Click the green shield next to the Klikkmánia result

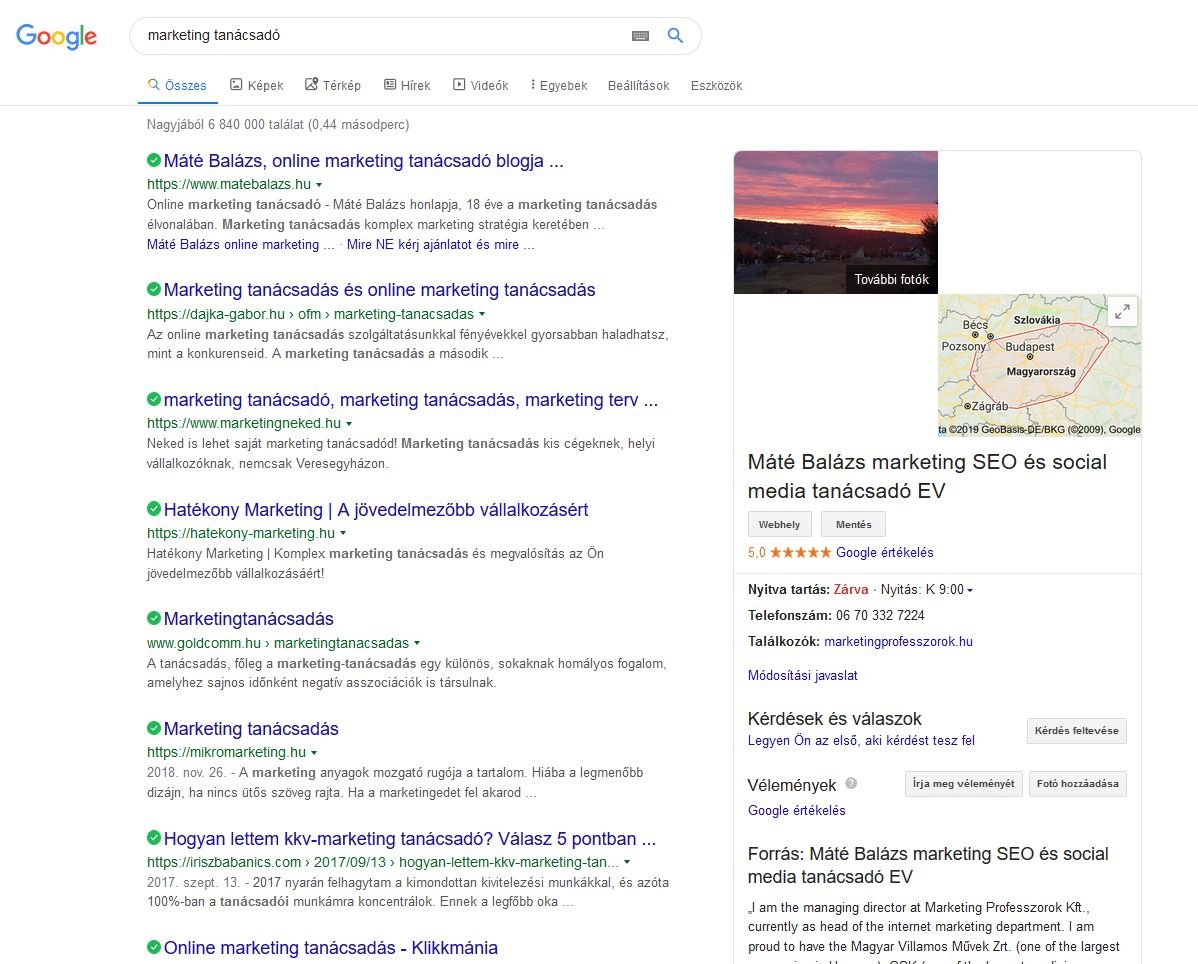pyautogui.click(x=154, y=948)
